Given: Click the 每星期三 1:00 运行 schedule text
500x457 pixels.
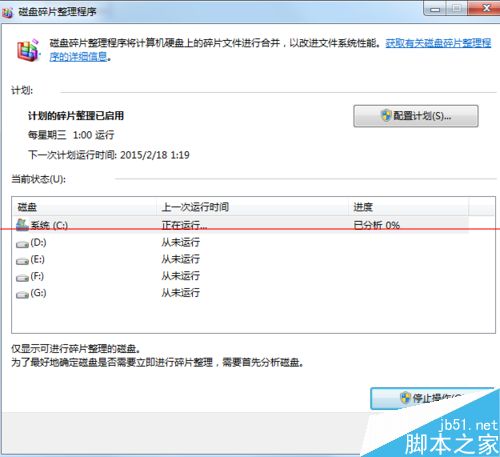Looking at the screenshot, I should point(71,135).
